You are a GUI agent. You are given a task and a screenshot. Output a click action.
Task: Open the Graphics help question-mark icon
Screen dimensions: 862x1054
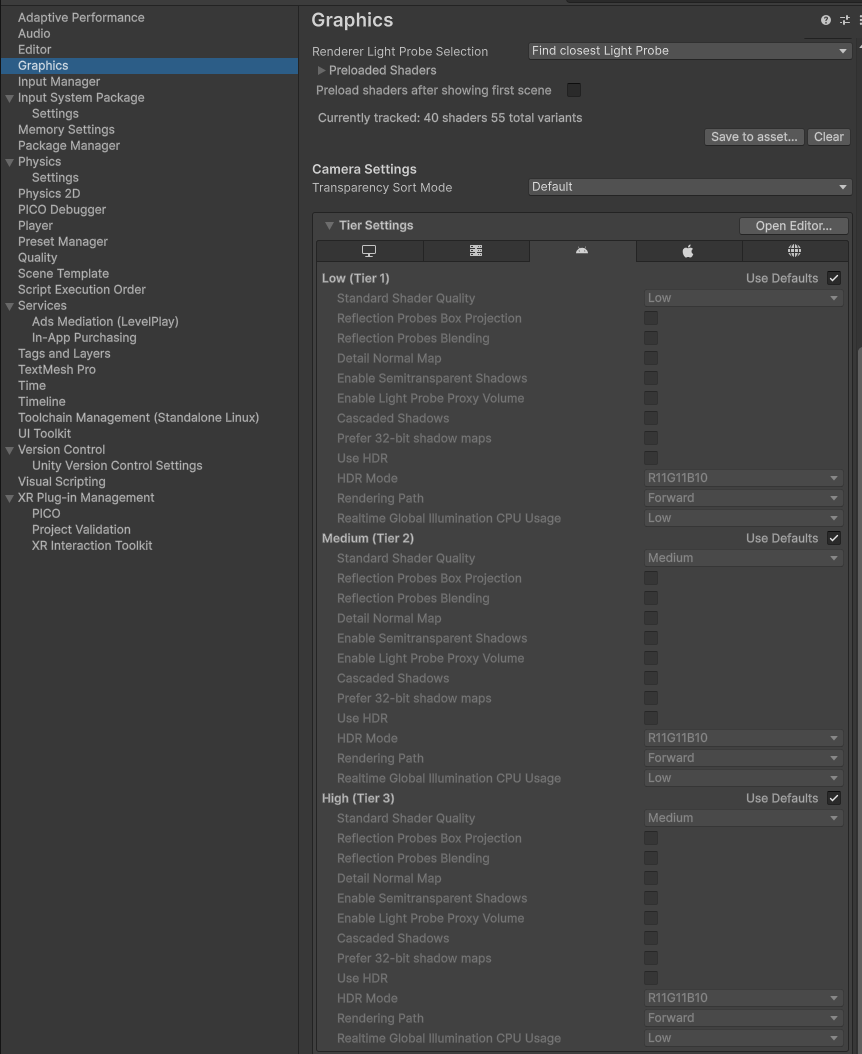pyautogui.click(x=826, y=20)
